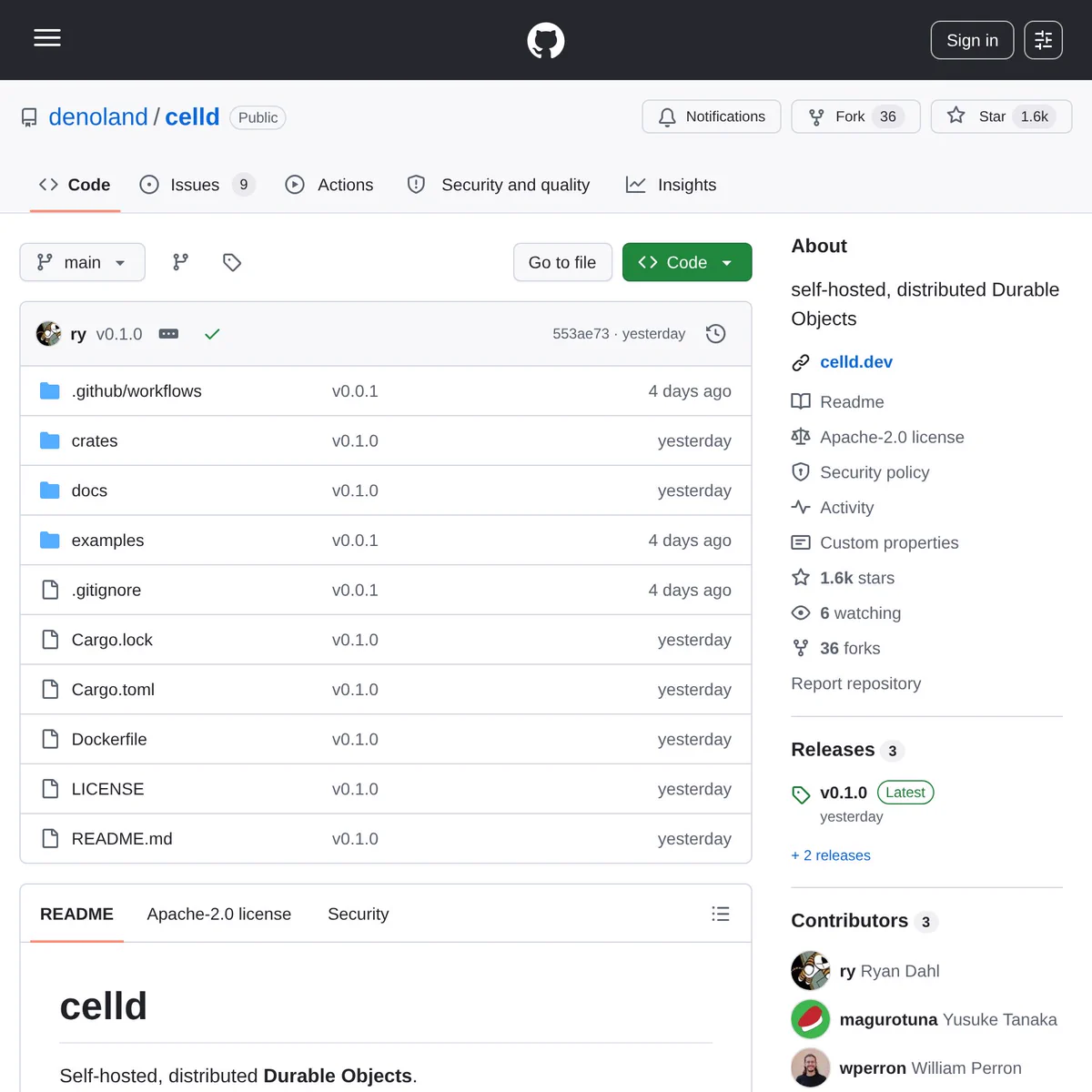The width and height of the screenshot is (1092, 1092).
Task: Open magurotuna's contributor avatar
Action: coord(811,1019)
